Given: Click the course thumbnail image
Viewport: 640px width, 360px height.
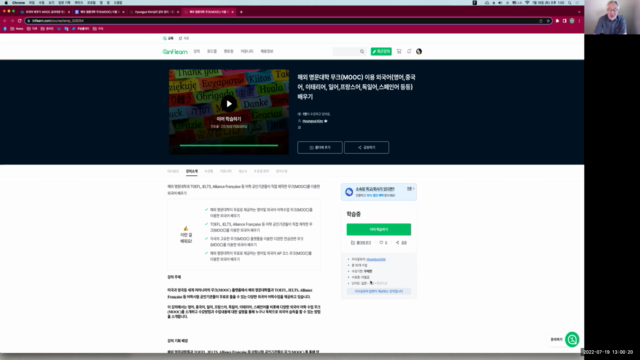Looking at the screenshot, I should point(229,111).
